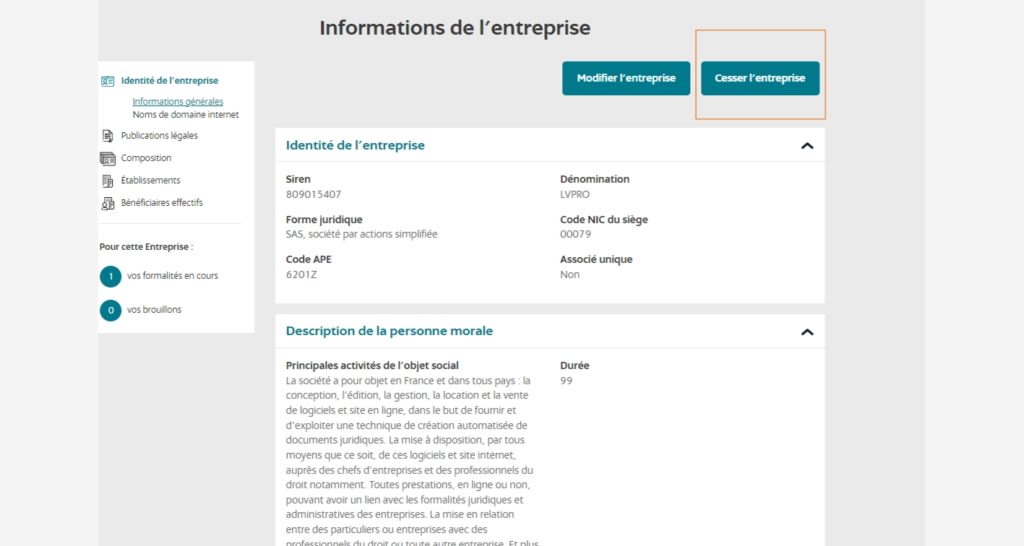The image size is (1024, 546).
Task: Click the round badge showing 0
Action: (x=110, y=310)
